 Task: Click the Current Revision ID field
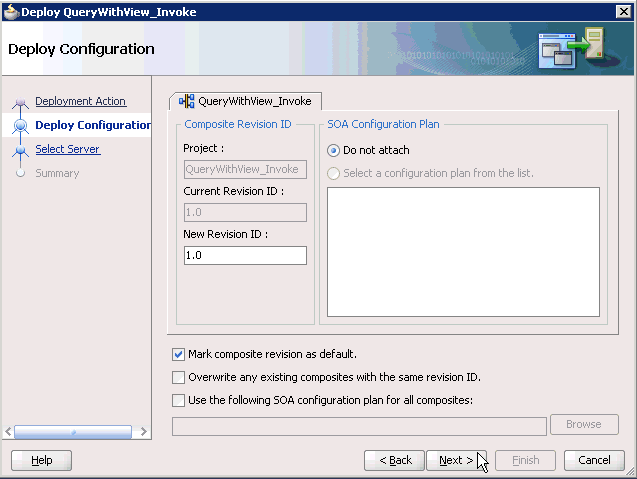[245, 212]
